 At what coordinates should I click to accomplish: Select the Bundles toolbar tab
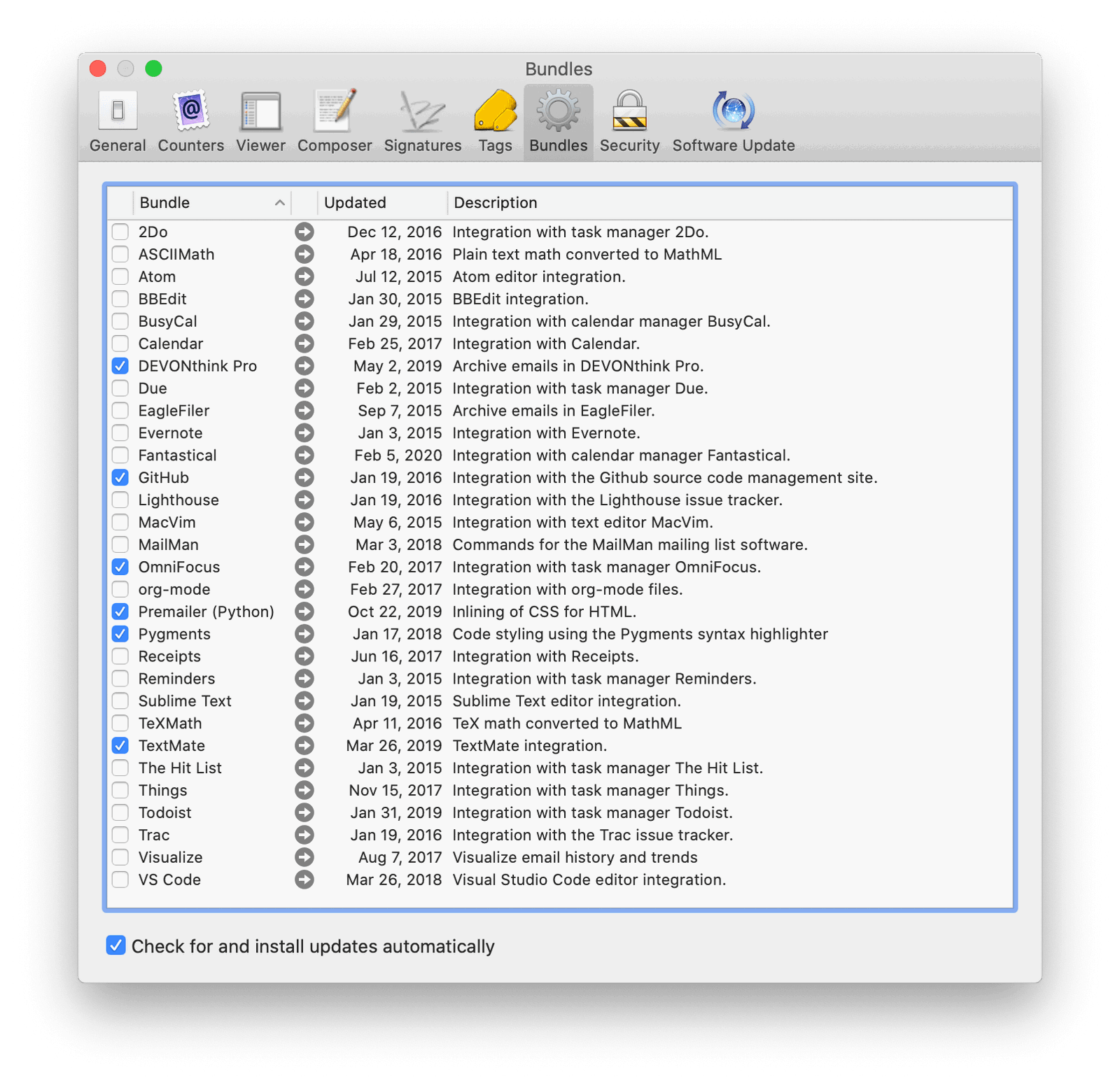click(558, 122)
